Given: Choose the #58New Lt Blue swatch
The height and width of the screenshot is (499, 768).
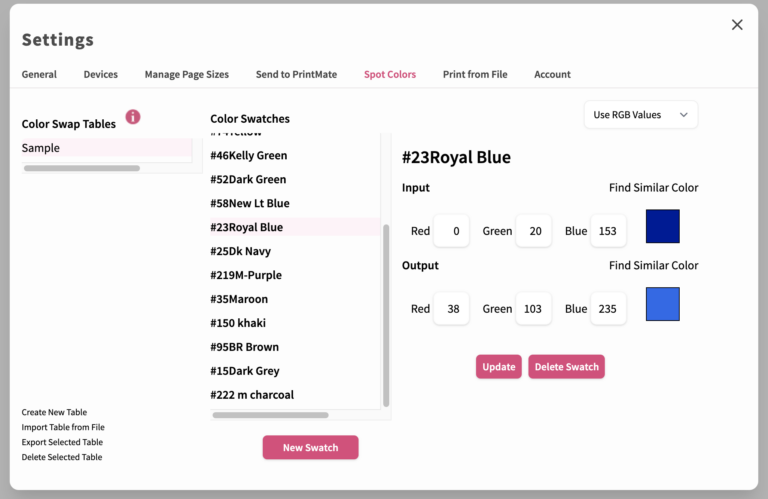Looking at the screenshot, I should click(295, 203).
